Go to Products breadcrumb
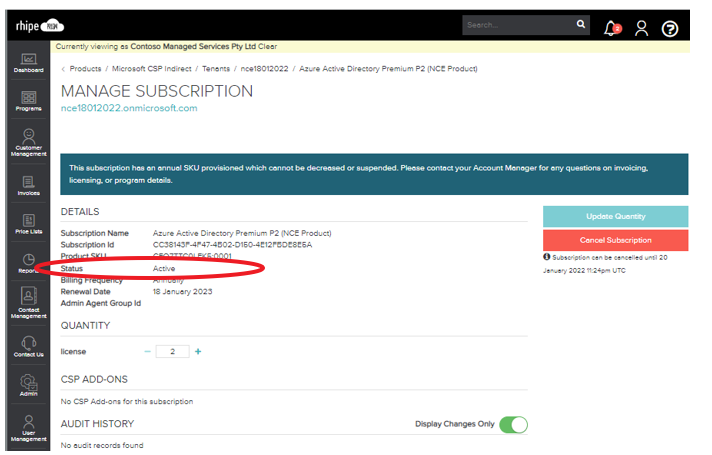The width and height of the screenshot is (712, 455). (85, 69)
